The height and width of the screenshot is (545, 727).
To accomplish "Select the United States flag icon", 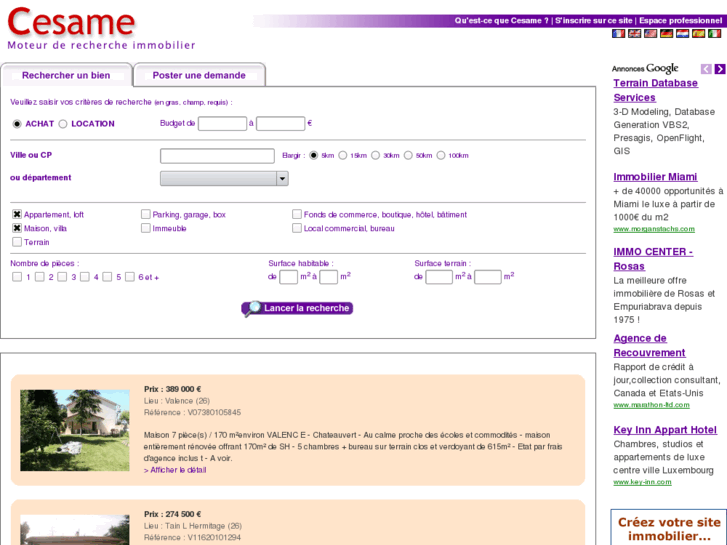I will [650, 33].
